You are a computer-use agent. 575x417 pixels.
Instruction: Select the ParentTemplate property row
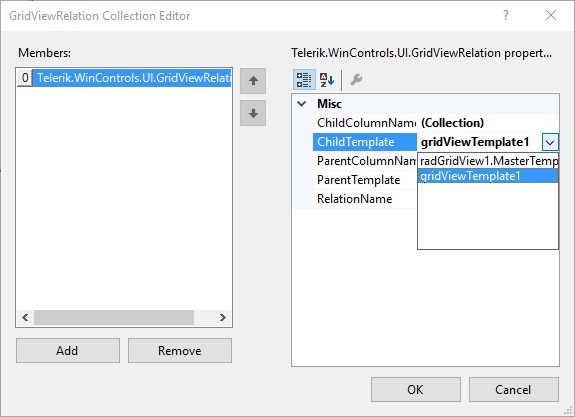click(x=365, y=180)
